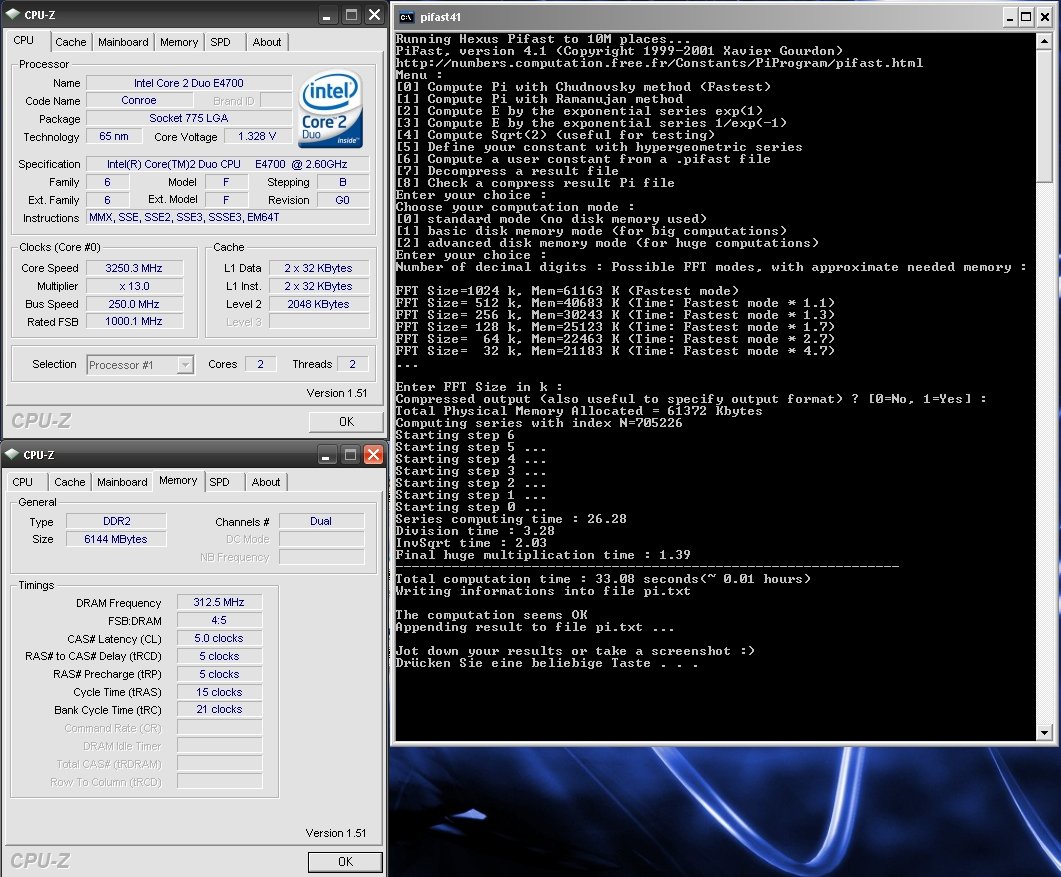Click the processor Name field Intel Core 2 Duo E4700
Screen dimensions: 1061x877
coord(189,83)
